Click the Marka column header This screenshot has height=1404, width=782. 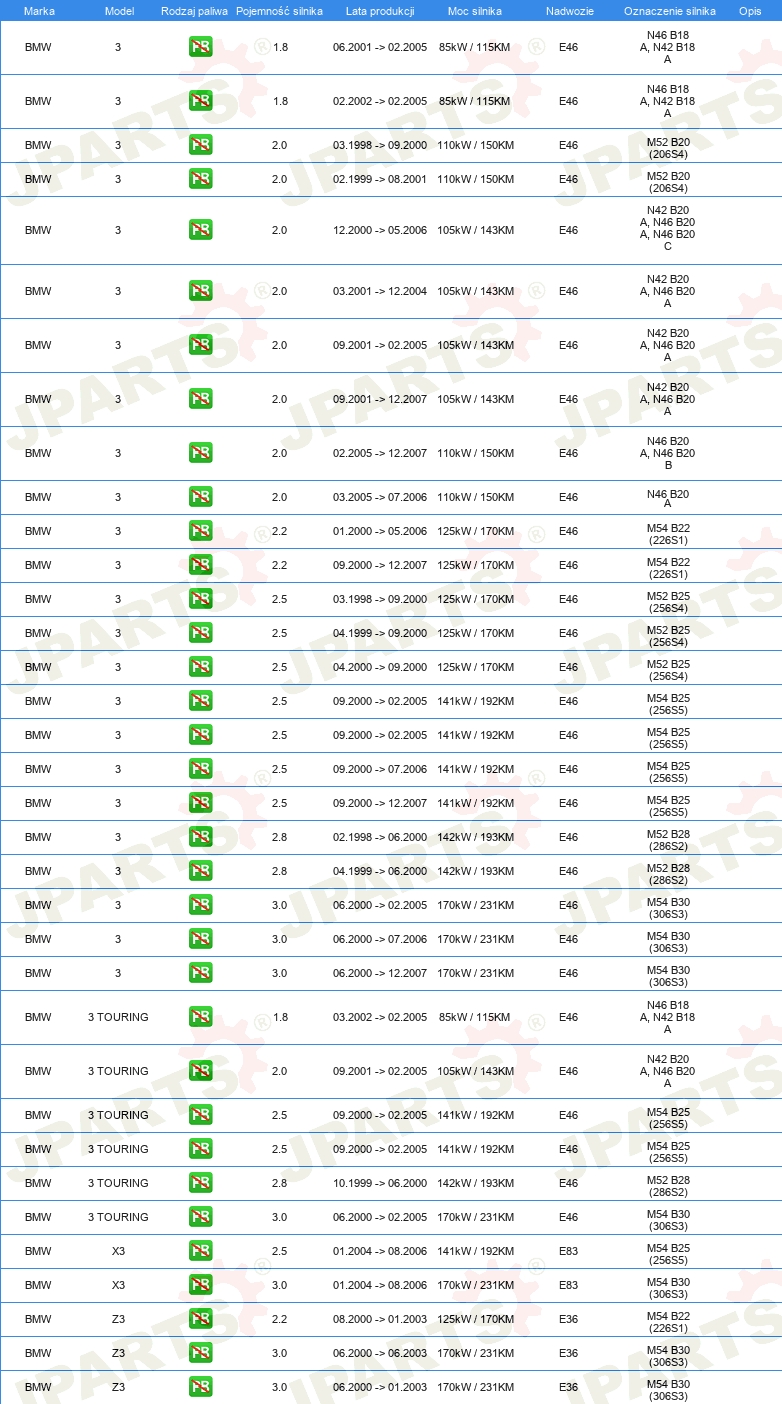pos(39,10)
